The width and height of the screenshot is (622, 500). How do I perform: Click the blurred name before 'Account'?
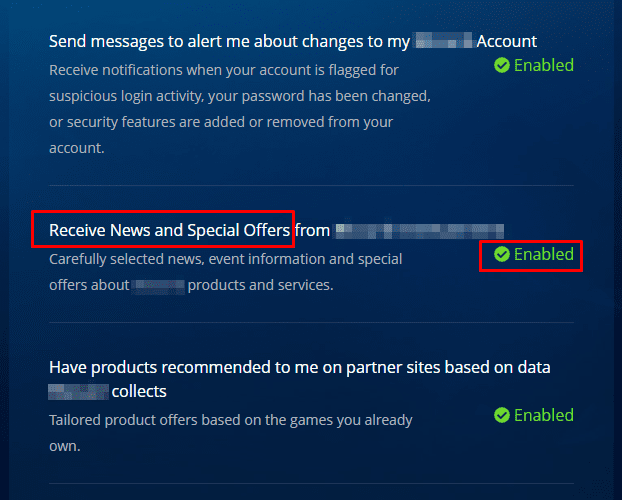(x=443, y=40)
